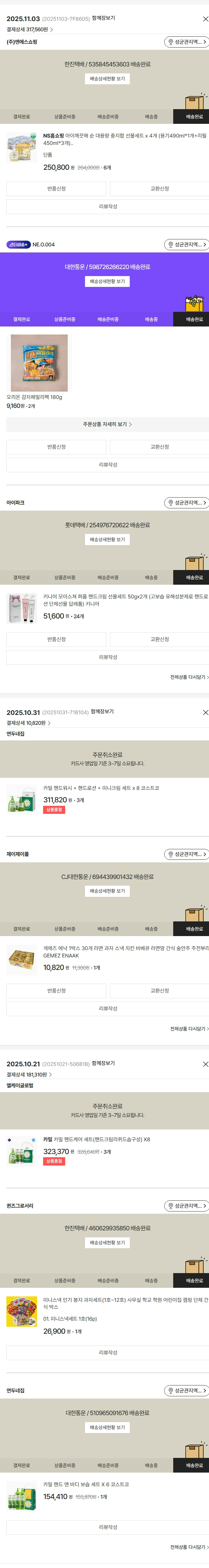
Task: Open location pin button next to 퀸즈그로서리
Action: pyautogui.click(x=186, y=1206)
